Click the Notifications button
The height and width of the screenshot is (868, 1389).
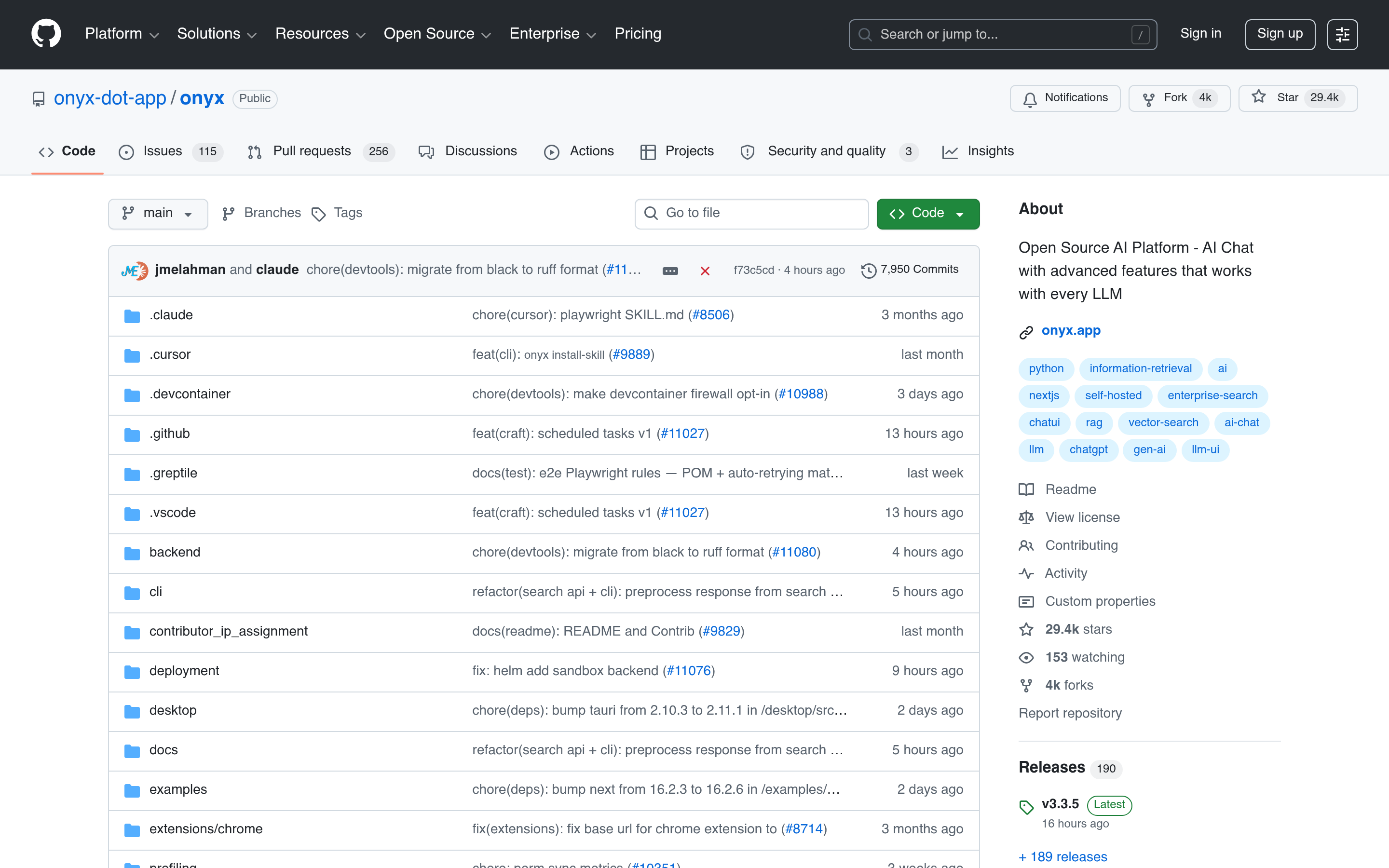point(1065,98)
